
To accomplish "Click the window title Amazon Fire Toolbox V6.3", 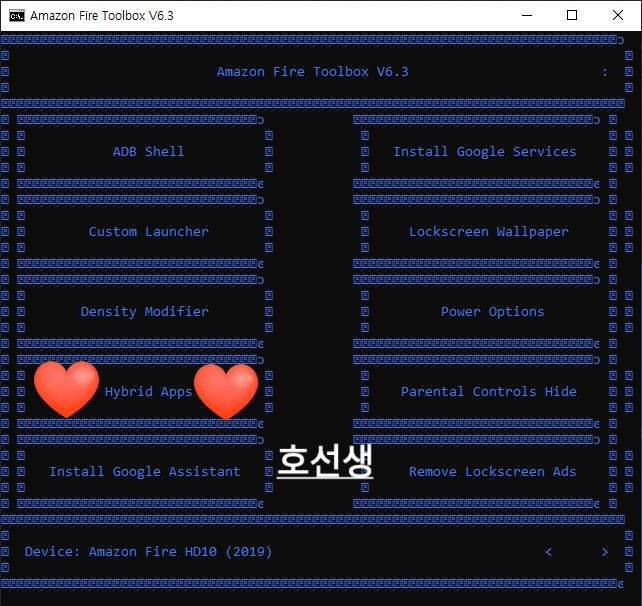I will [102, 16].
